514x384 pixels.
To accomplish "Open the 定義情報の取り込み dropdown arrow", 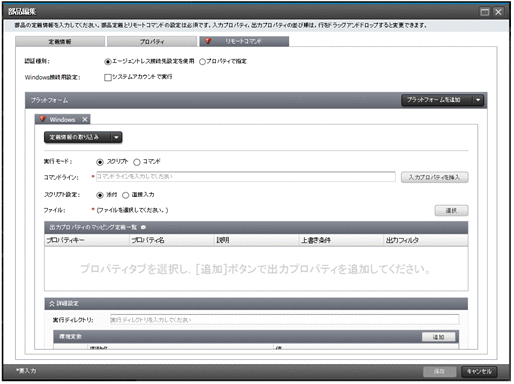I will click(116, 137).
